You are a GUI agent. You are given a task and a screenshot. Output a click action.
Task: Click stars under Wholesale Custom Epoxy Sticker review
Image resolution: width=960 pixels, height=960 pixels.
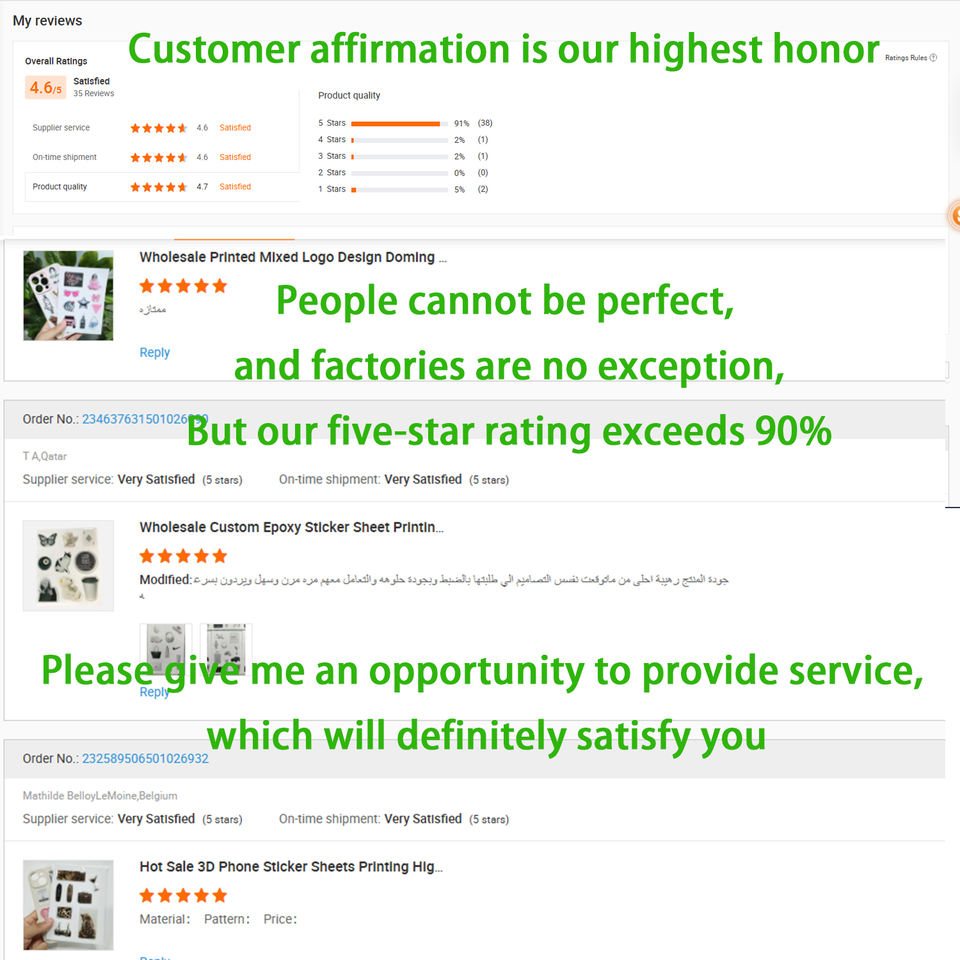[x=183, y=556]
